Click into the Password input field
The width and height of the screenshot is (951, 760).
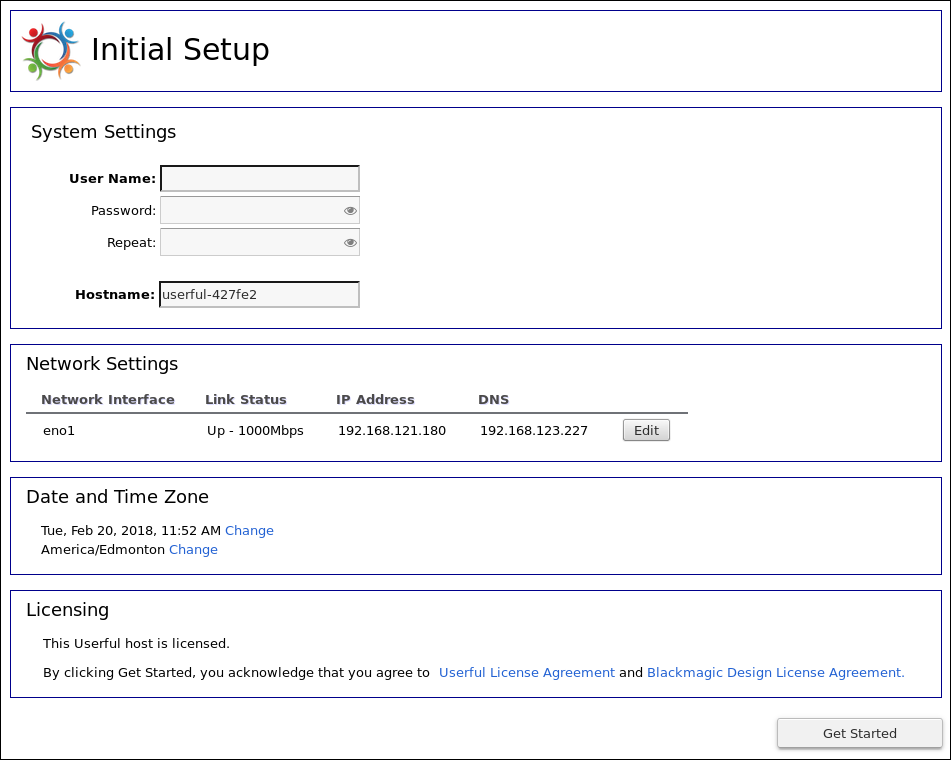point(260,210)
